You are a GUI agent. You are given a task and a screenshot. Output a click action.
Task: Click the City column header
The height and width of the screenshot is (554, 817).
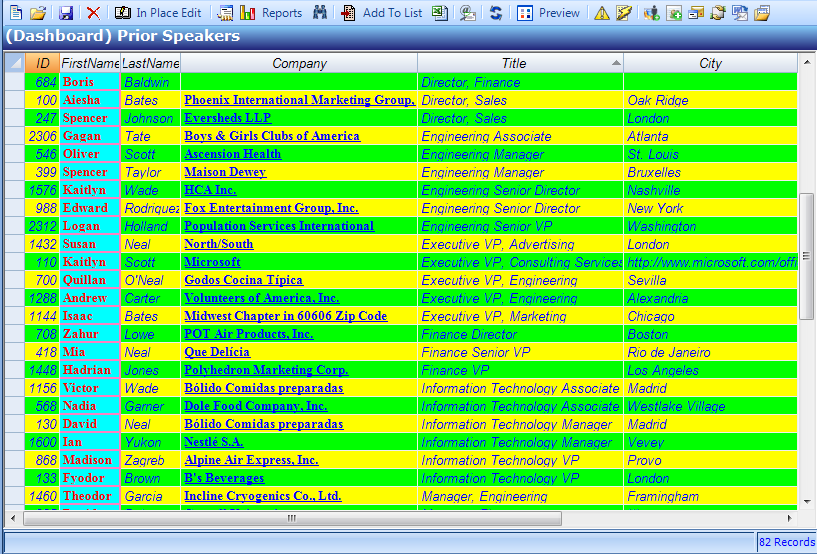tap(710, 63)
